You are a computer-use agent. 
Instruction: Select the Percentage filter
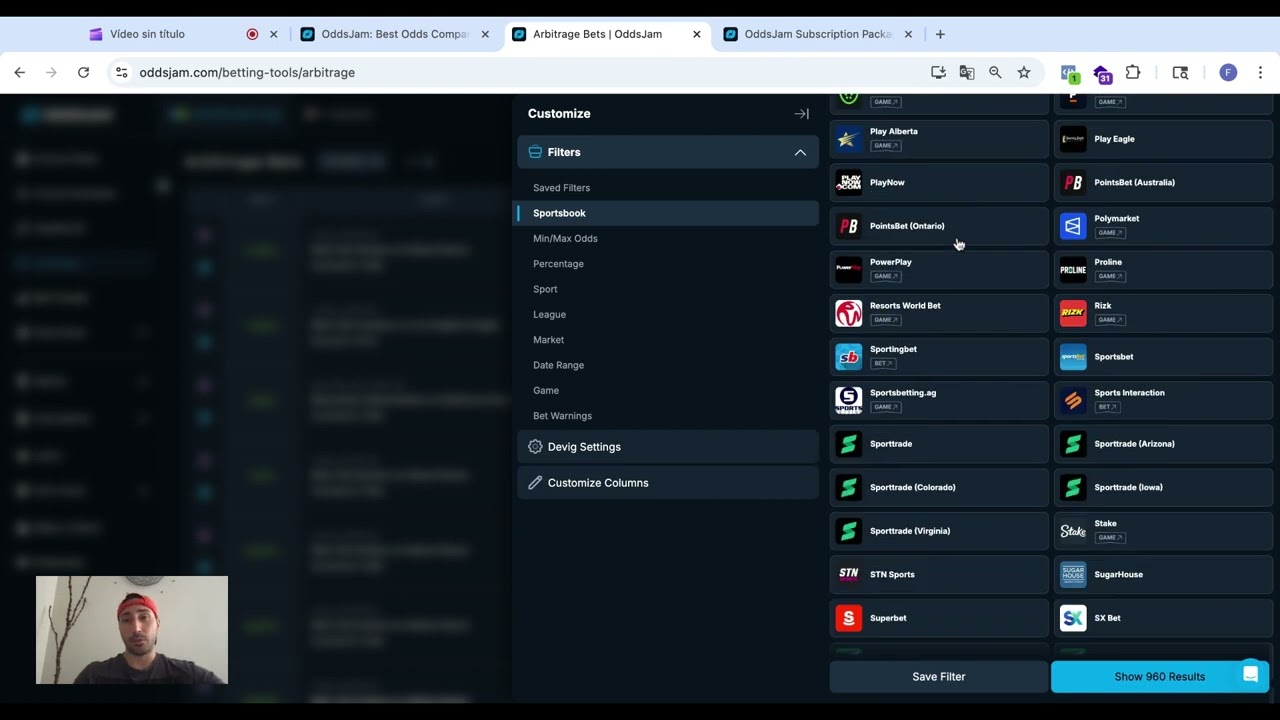pyautogui.click(x=558, y=264)
